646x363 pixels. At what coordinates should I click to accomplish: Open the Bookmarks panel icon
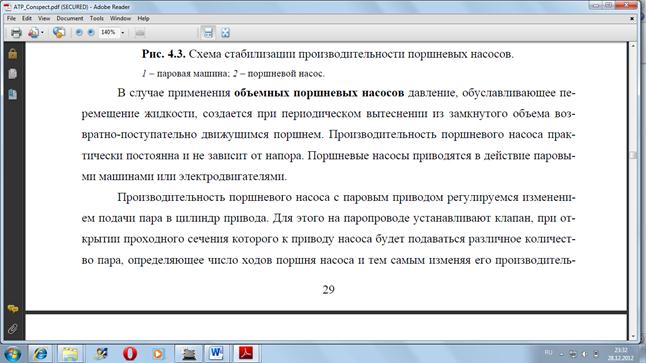pos(12,94)
